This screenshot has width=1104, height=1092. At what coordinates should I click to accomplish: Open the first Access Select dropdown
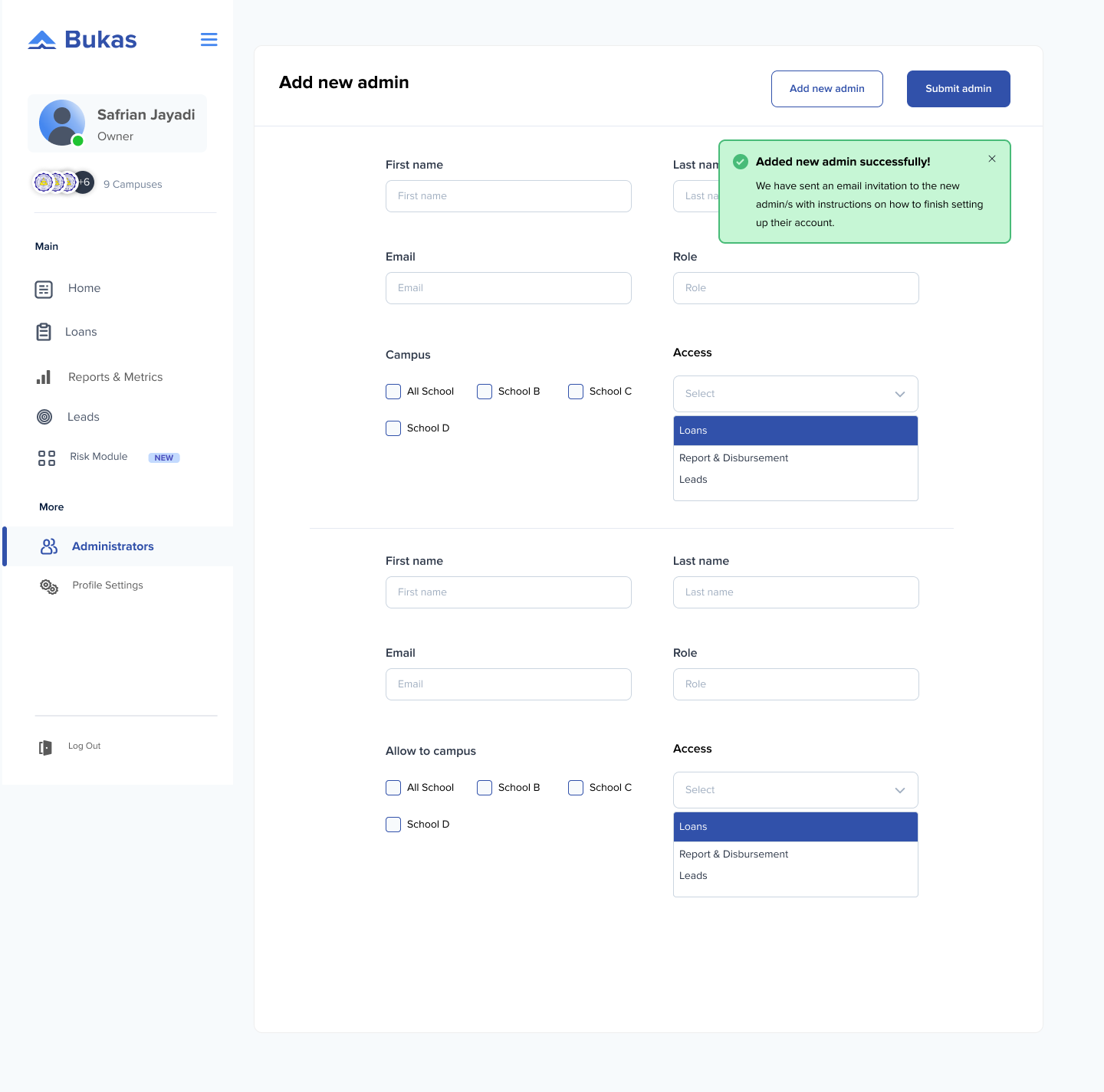pyautogui.click(x=796, y=394)
